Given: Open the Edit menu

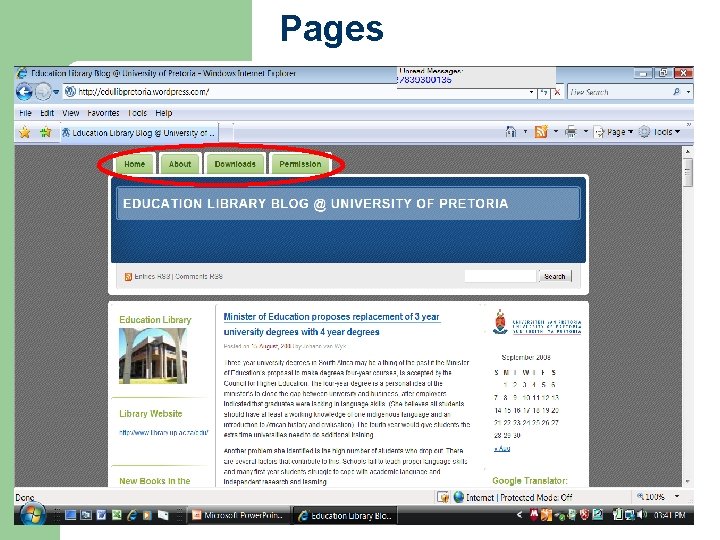Looking at the screenshot, I should point(47,113).
